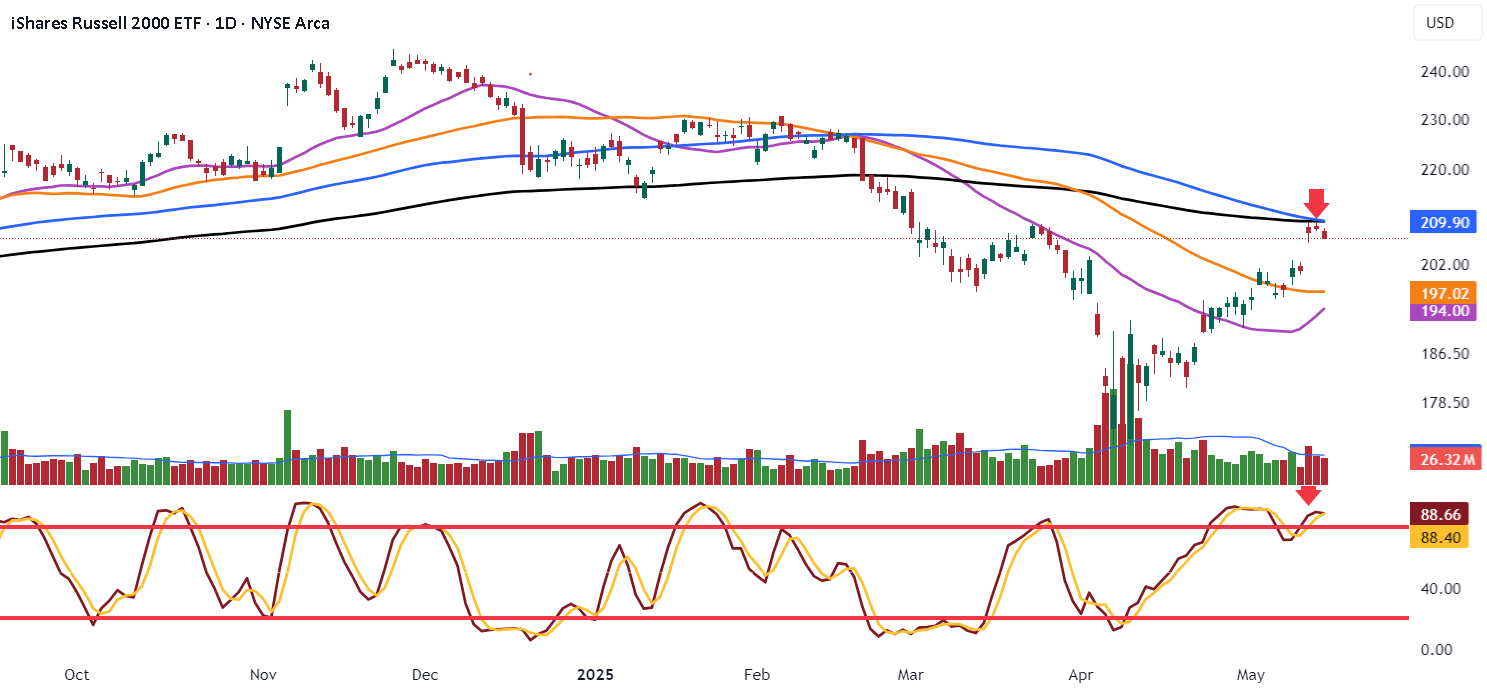1487x693 pixels.
Task: Click the iShares Russell 2000 ETF chart title
Action: (170, 22)
